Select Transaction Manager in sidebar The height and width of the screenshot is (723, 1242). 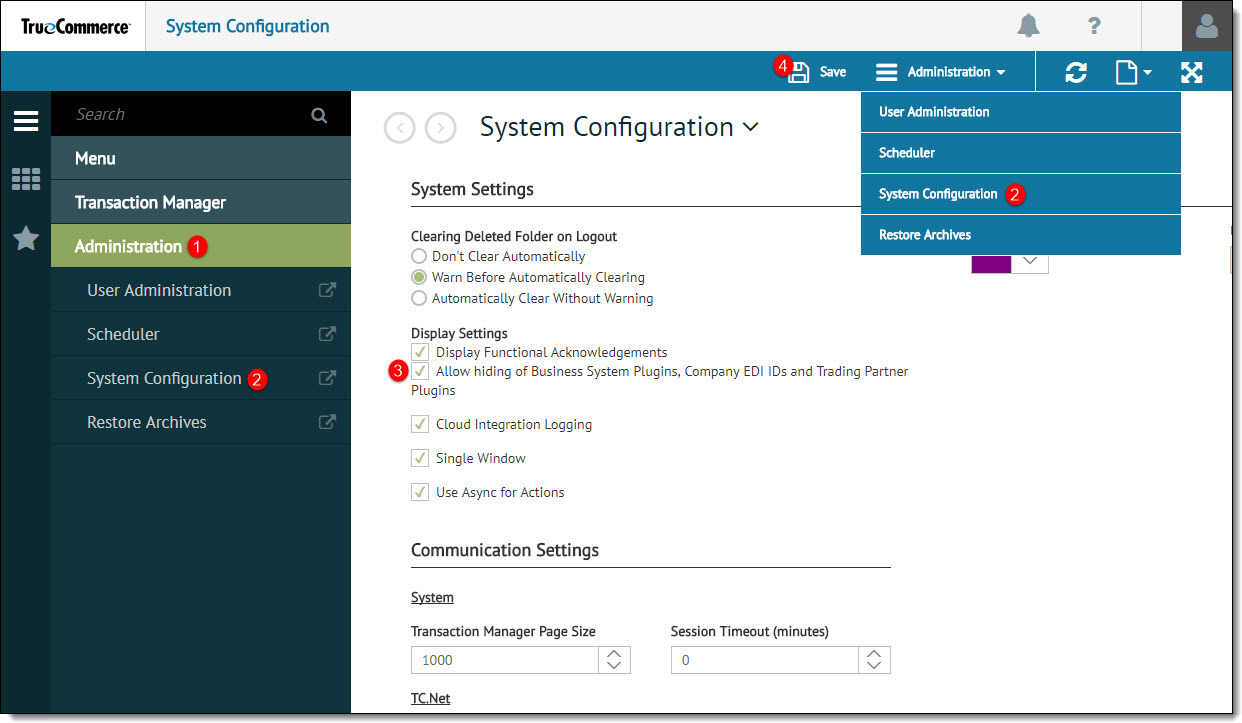pyautogui.click(x=151, y=202)
